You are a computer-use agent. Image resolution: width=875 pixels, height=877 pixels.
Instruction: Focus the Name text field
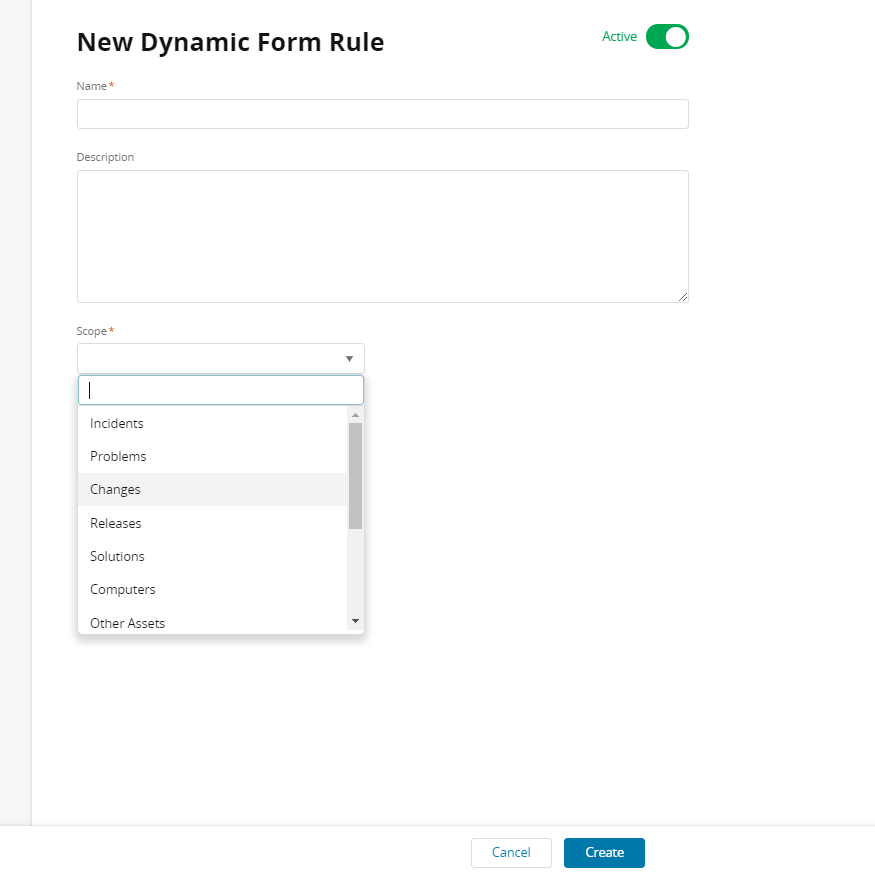pyautogui.click(x=382, y=114)
